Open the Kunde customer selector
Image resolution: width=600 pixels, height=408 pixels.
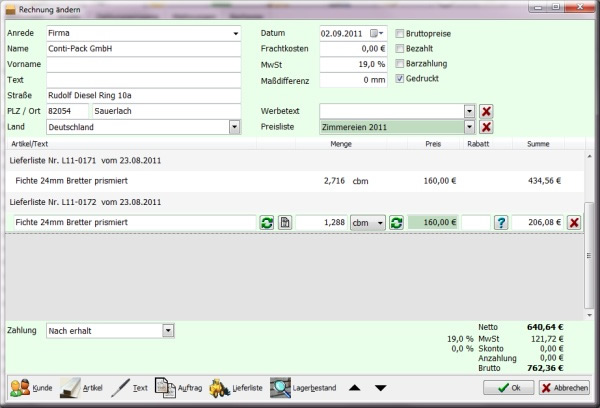click(x=31, y=388)
